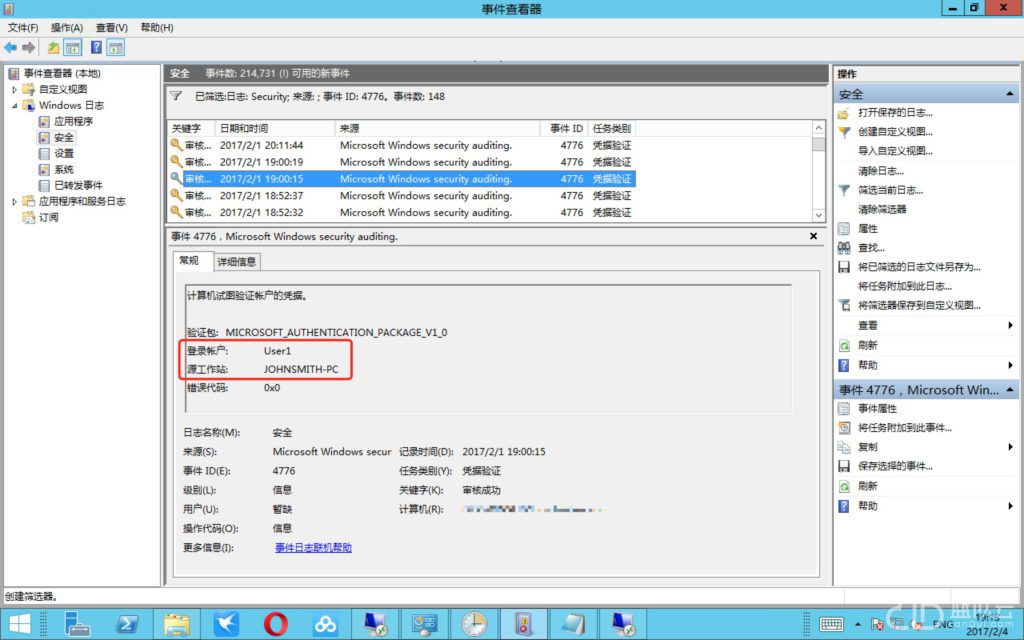Select the event row dated 2017/2/1 20:11:44
This screenshot has width=1024, height=640.
coord(402,145)
